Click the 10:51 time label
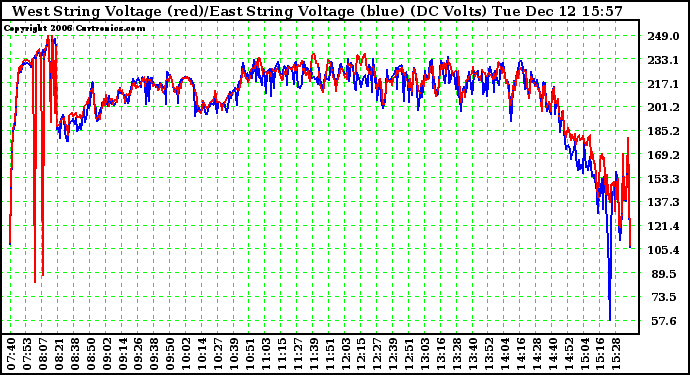The height and width of the screenshot is (375, 690). click(250, 354)
